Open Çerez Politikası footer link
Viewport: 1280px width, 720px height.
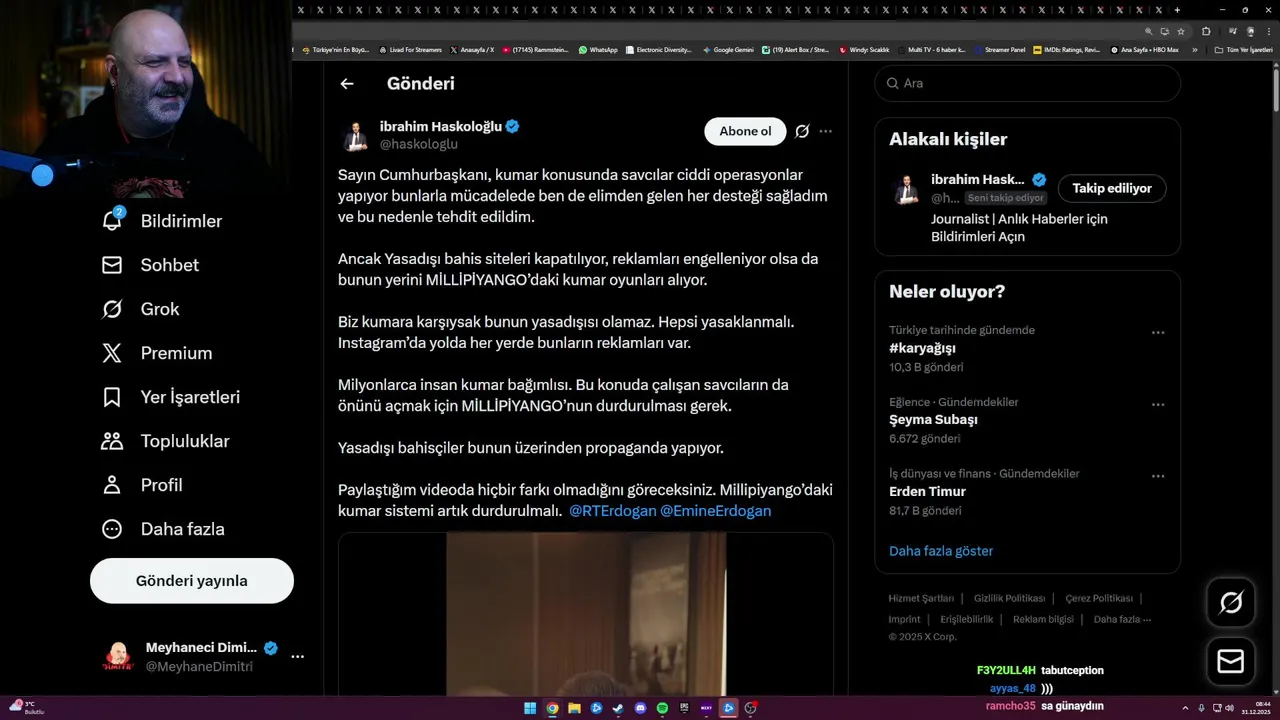tap(1099, 598)
